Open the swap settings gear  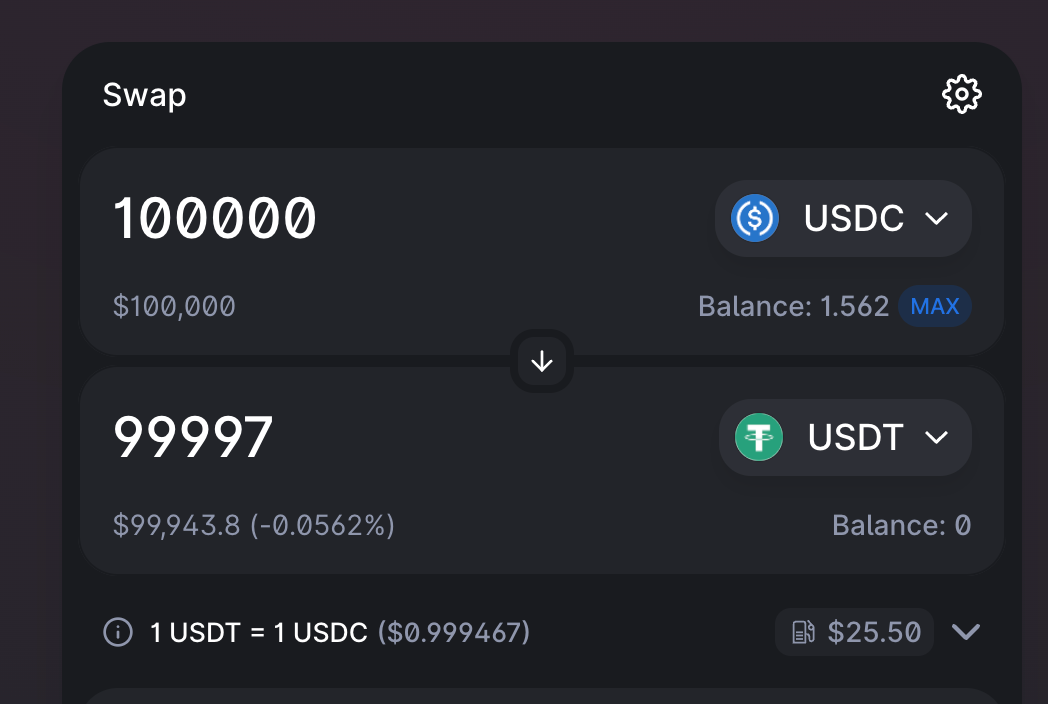pyautogui.click(x=961, y=95)
